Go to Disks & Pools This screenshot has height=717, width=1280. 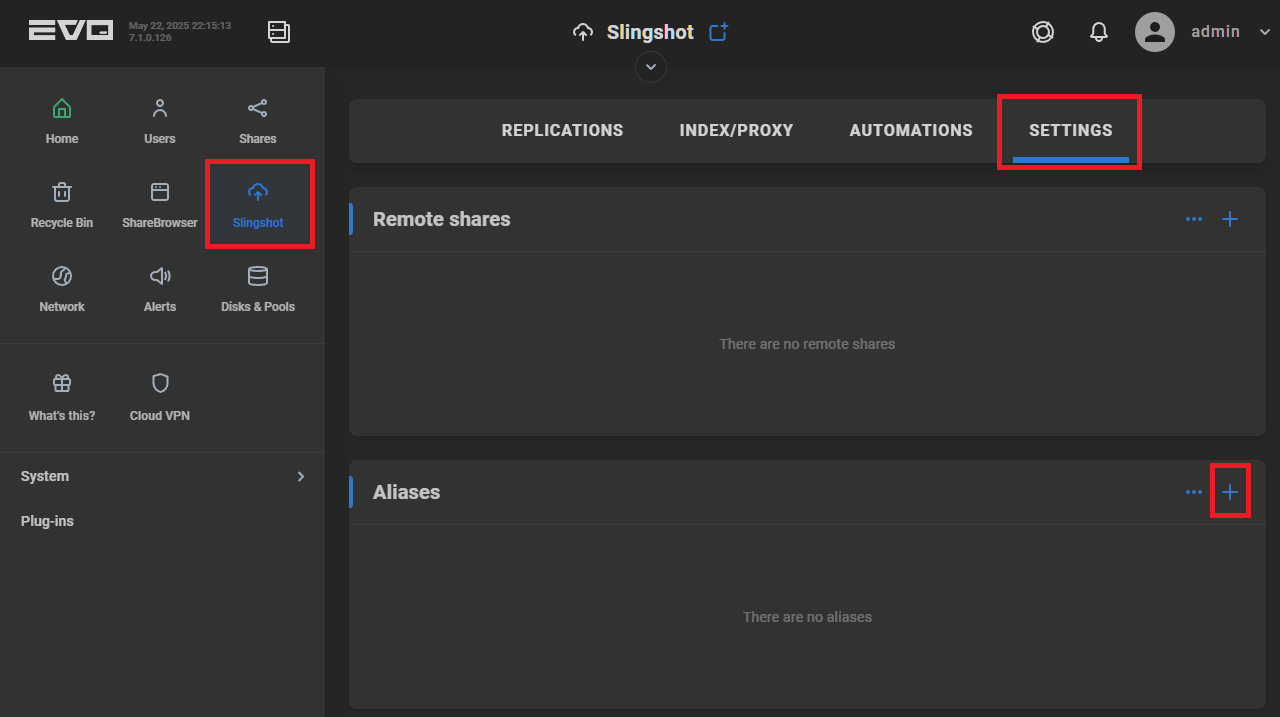258,288
